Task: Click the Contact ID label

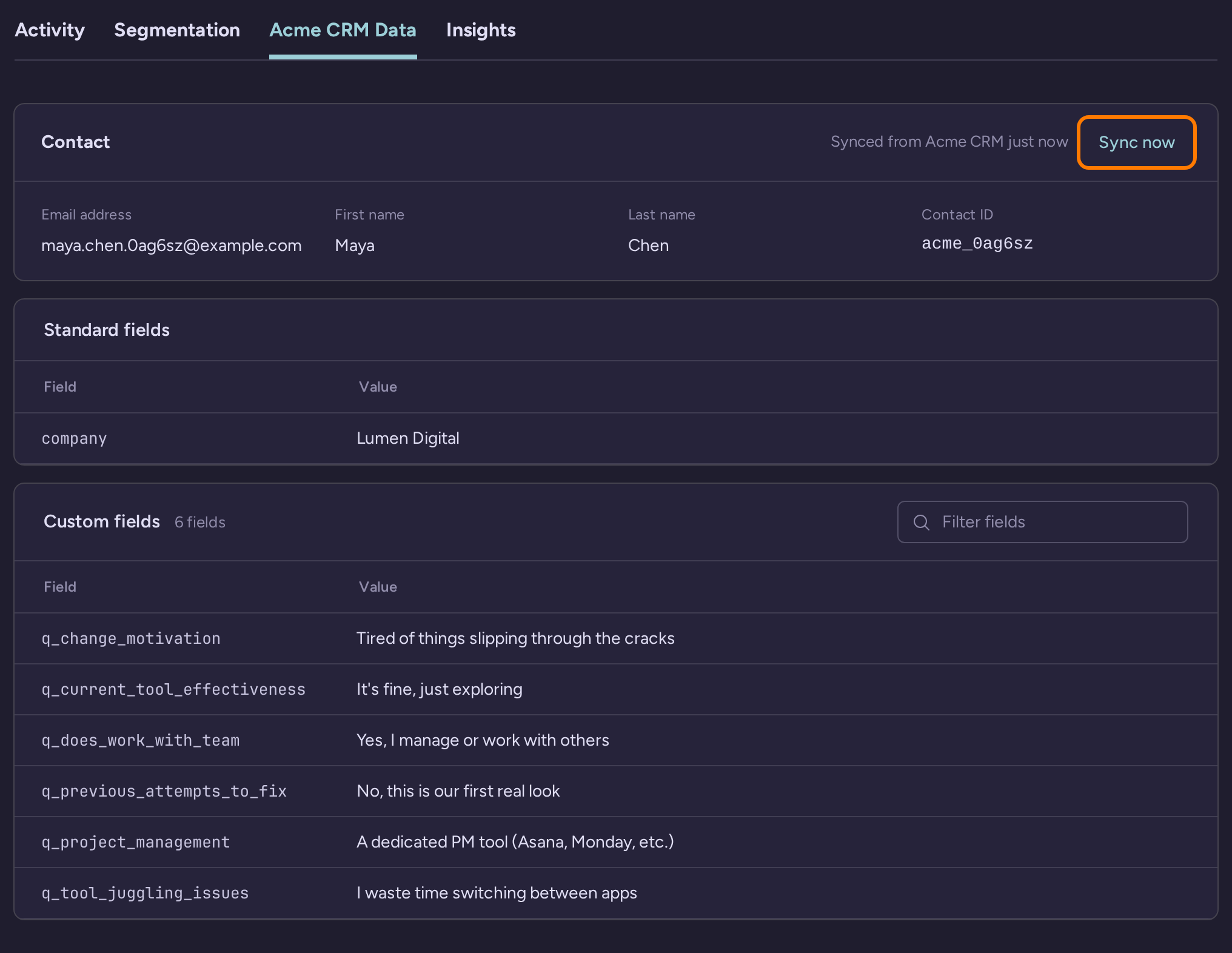Action: click(957, 215)
